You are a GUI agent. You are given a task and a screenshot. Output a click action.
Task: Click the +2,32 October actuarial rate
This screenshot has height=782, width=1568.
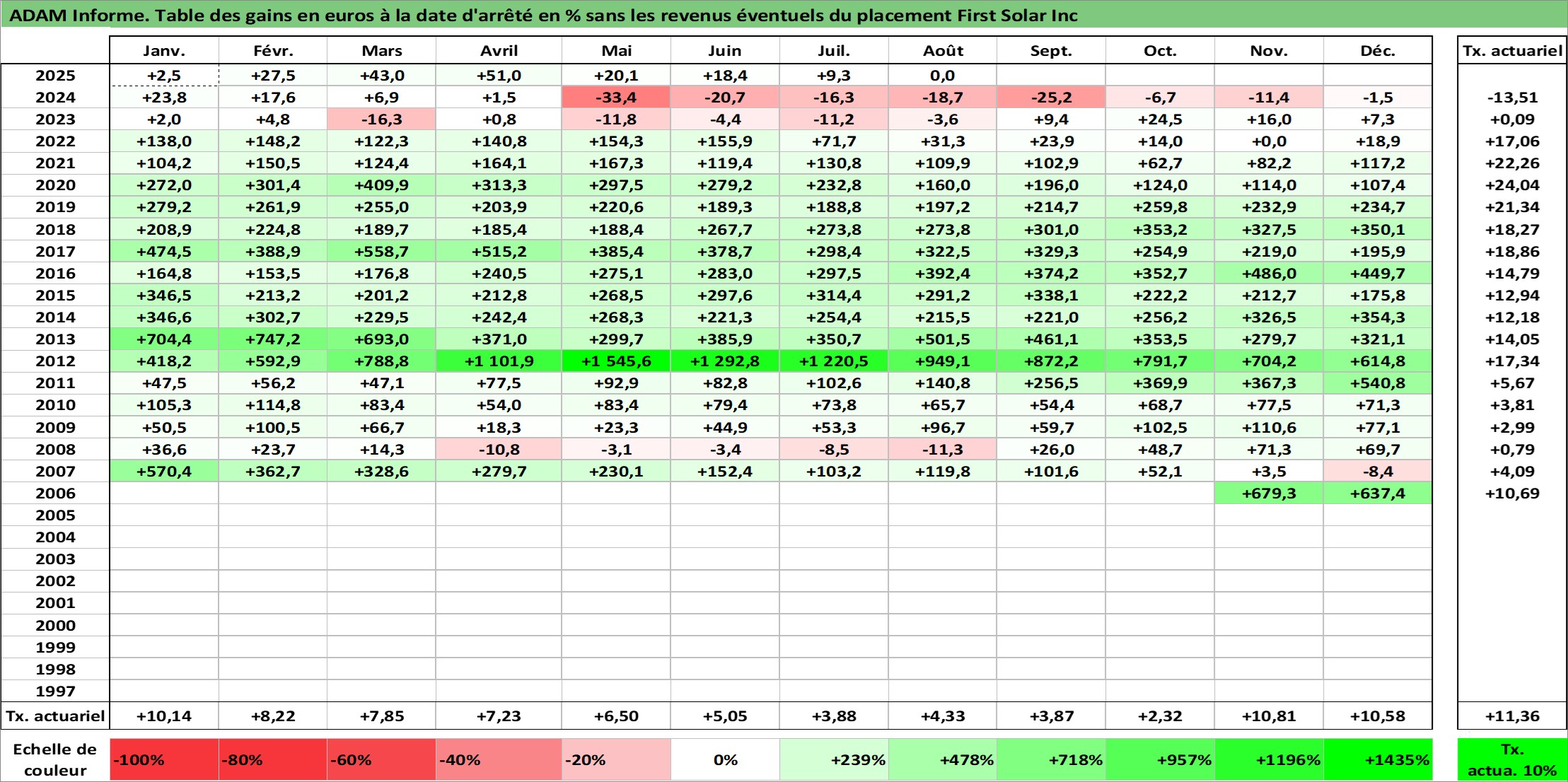tap(1160, 716)
